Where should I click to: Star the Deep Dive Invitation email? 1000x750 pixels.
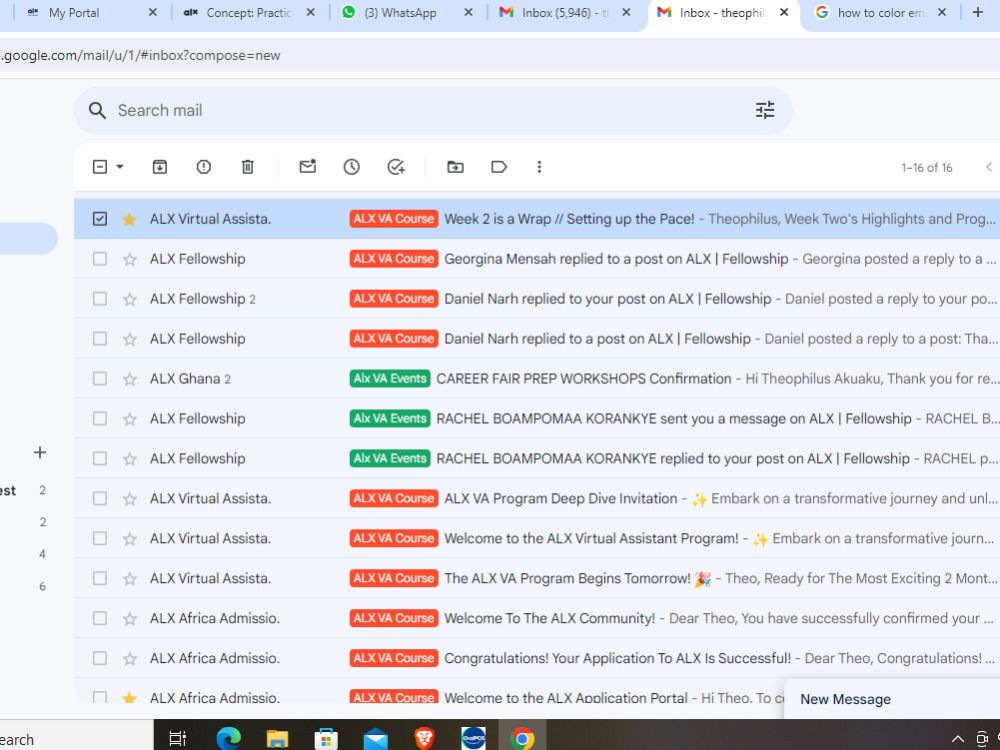129,499
